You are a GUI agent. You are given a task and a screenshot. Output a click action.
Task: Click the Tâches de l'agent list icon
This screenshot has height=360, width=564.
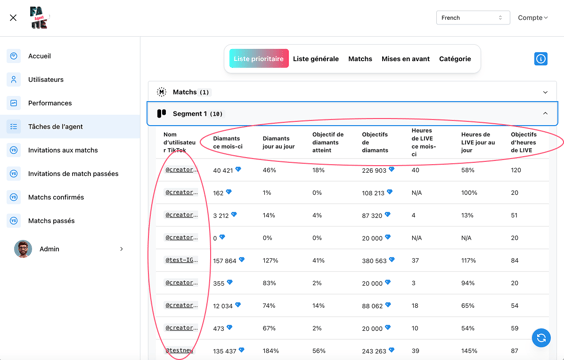[14, 127]
